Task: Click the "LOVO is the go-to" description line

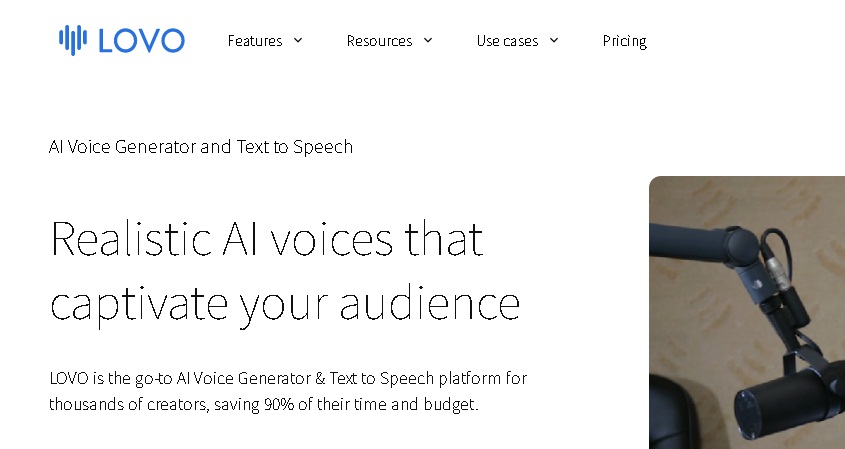Action: [288, 378]
